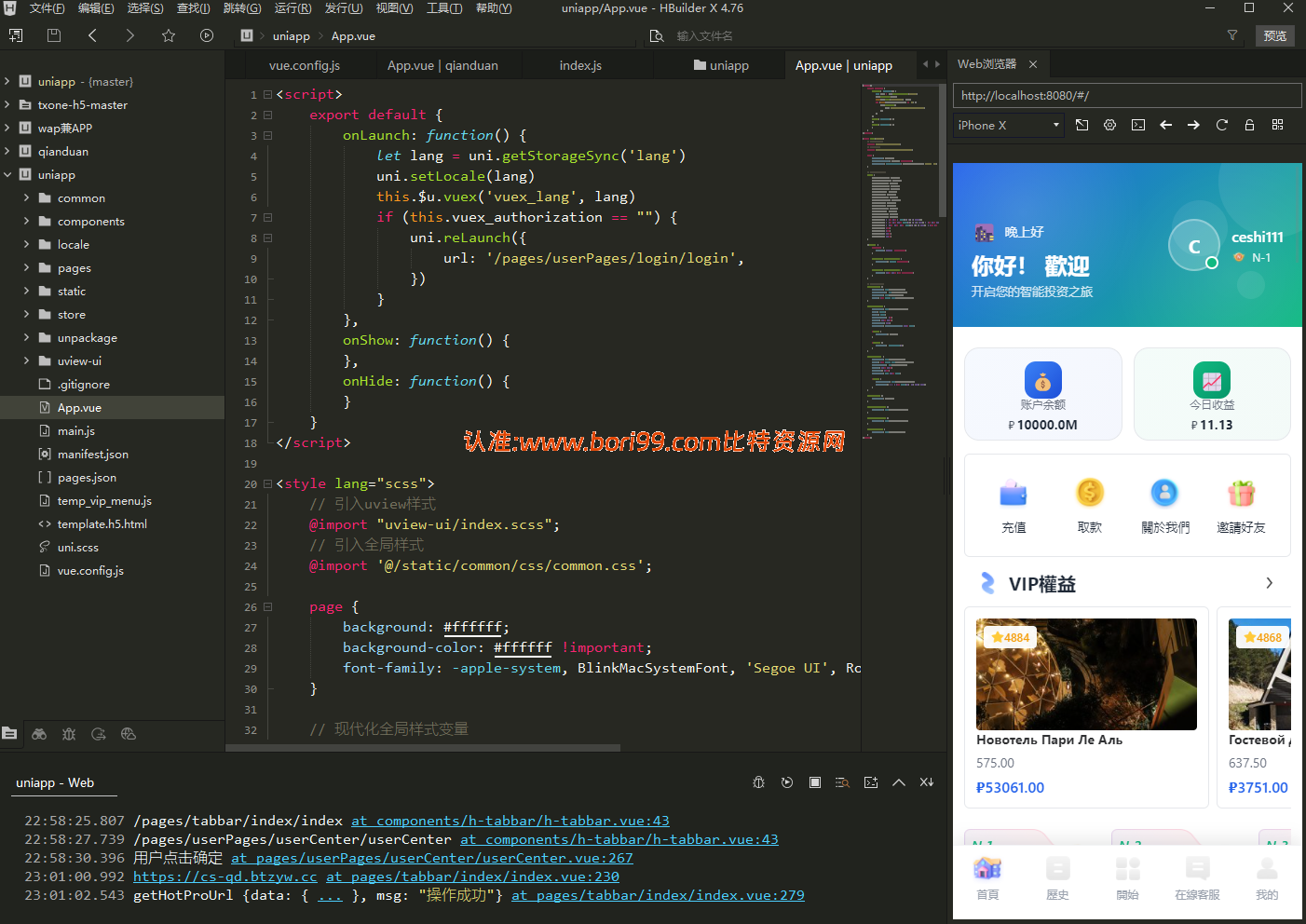Toggle the lock icon in browser toolbar

[x=1249, y=125]
